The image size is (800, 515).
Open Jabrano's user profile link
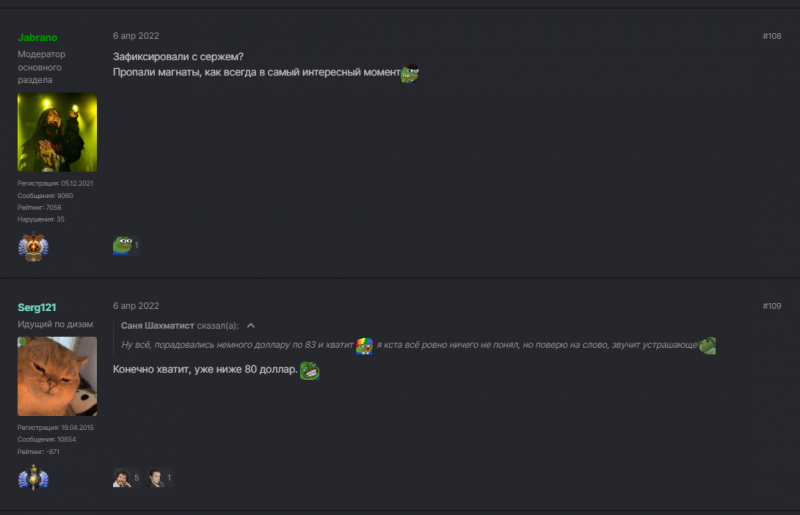38,37
